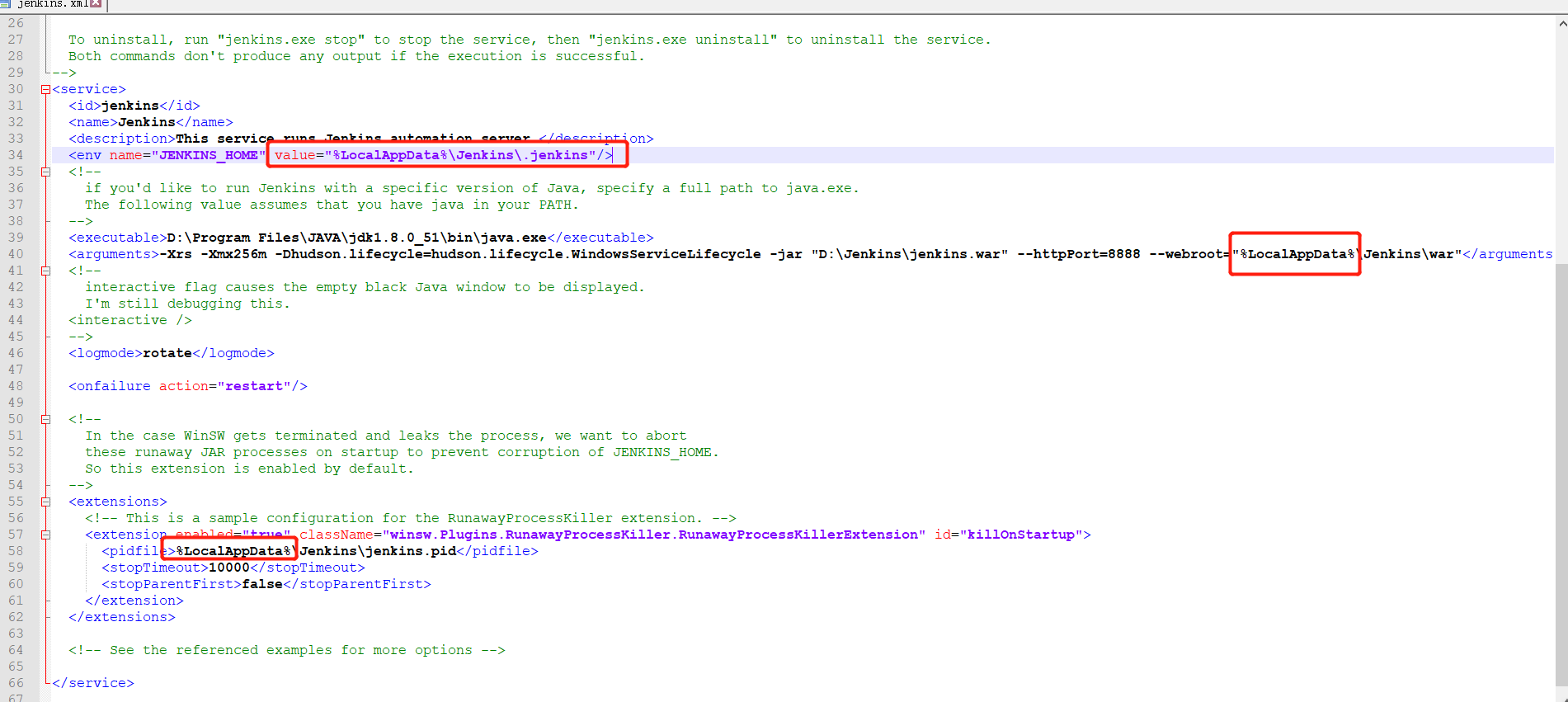The width and height of the screenshot is (1568, 702).
Task: Click line number 66 in the margin
Action: click(16, 683)
